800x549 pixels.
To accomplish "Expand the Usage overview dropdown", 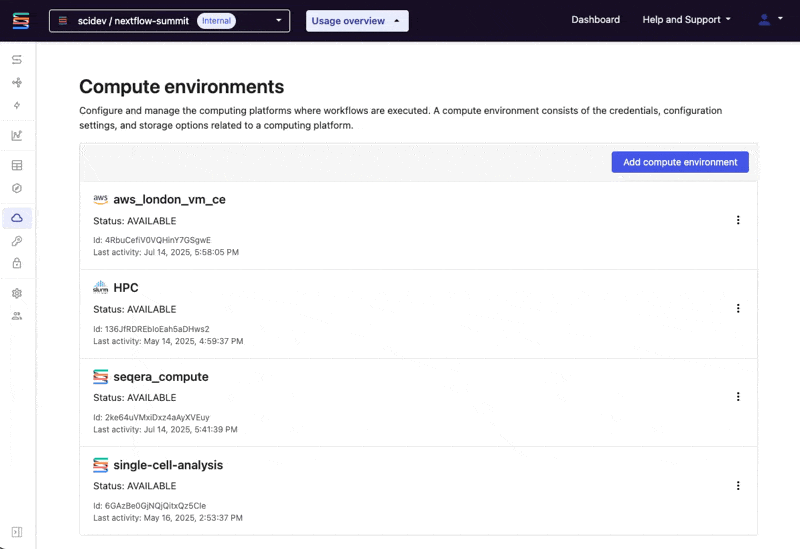I will tap(357, 21).
